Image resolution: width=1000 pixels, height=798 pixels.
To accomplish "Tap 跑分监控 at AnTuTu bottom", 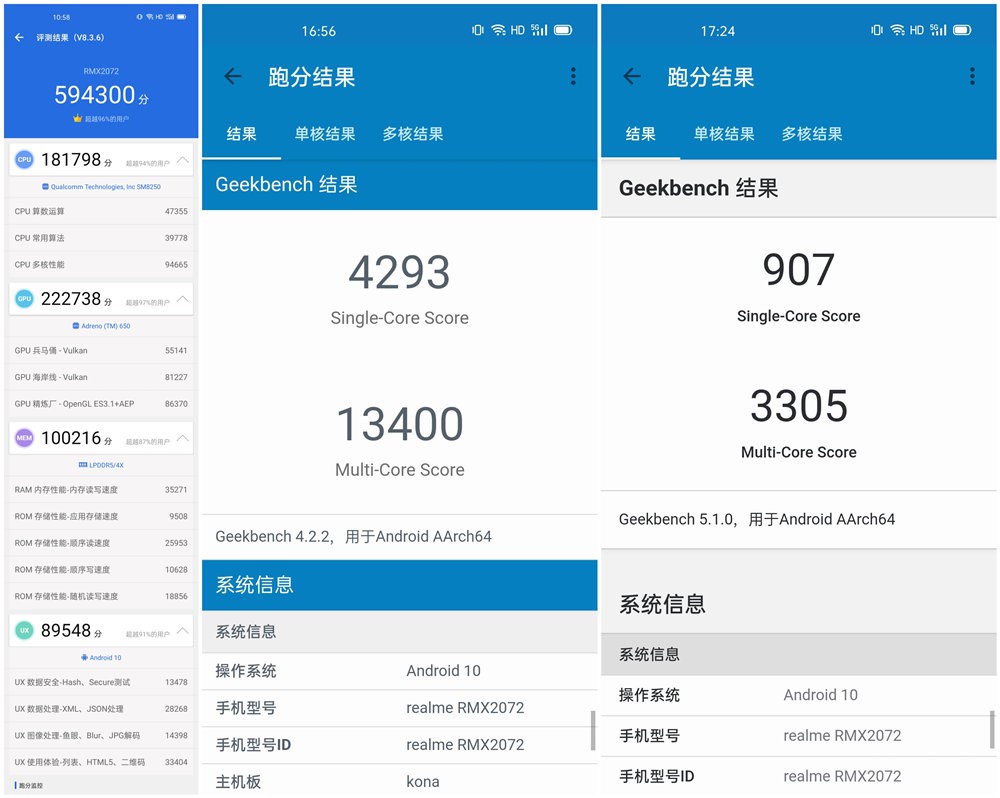I will click(29, 785).
